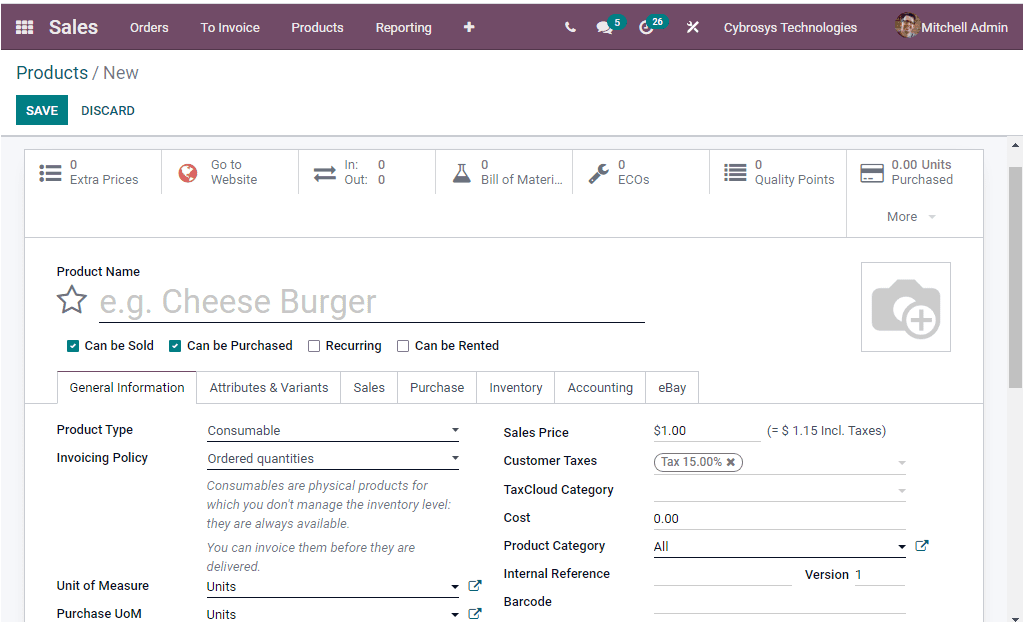The height and width of the screenshot is (623, 1024).
Task: Open the developer tools wrench icon
Action: 692,27
